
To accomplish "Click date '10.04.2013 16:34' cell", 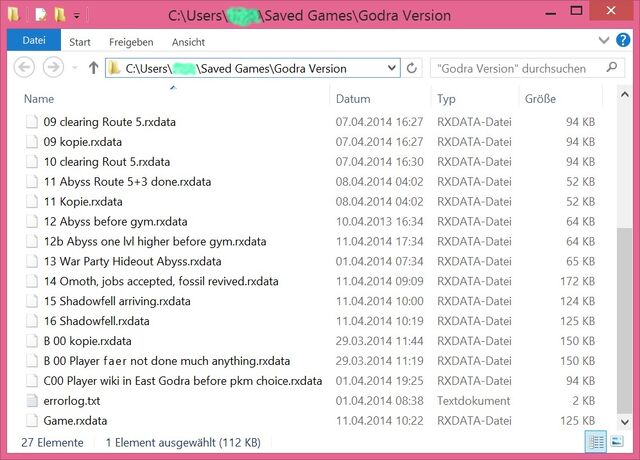I will (379, 222).
